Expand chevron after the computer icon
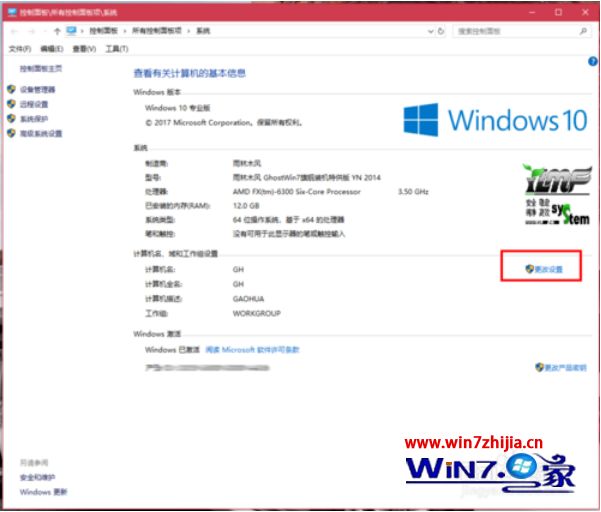Image resolution: width=601 pixels, height=512 pixels. click(x=82, y=31)
